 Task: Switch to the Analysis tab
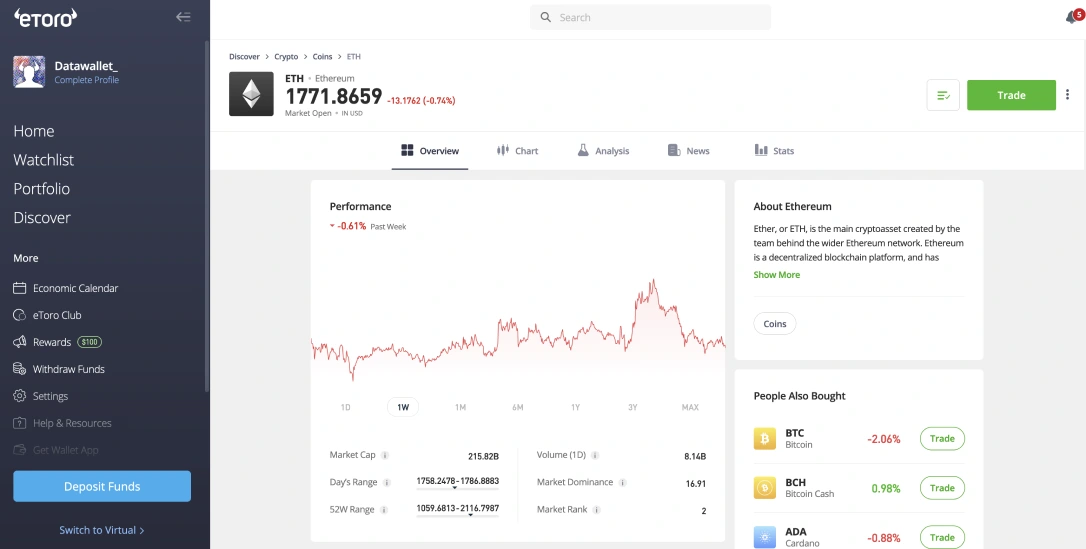tap(603, 151)
